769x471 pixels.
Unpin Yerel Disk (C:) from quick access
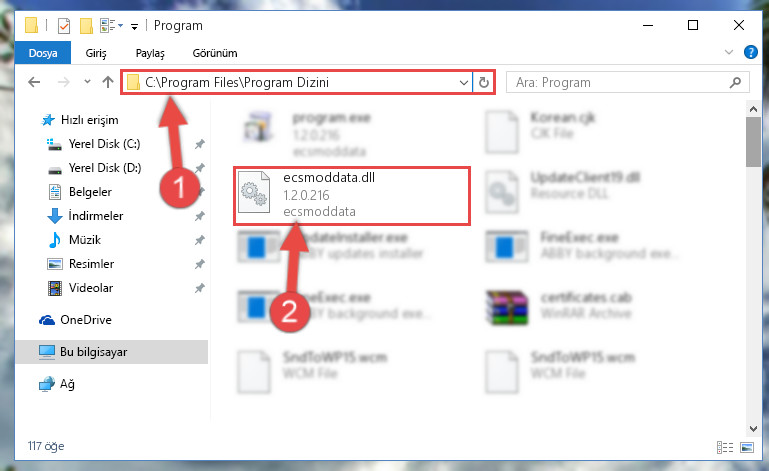(x=199, y=144)
